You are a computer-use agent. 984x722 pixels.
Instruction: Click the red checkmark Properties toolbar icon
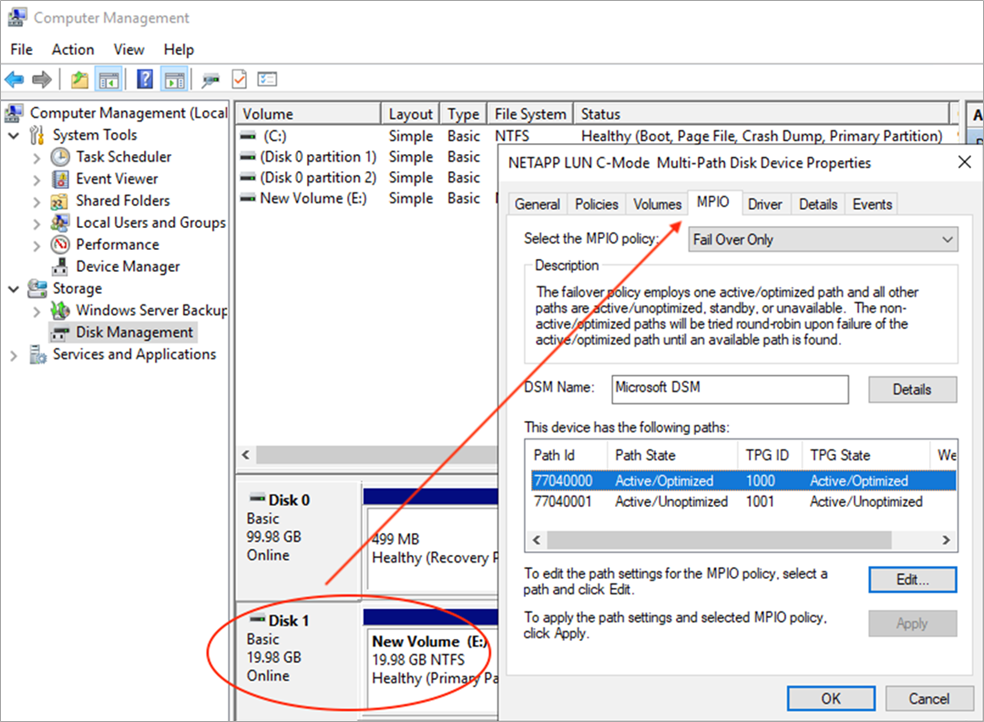pos(239,79)
